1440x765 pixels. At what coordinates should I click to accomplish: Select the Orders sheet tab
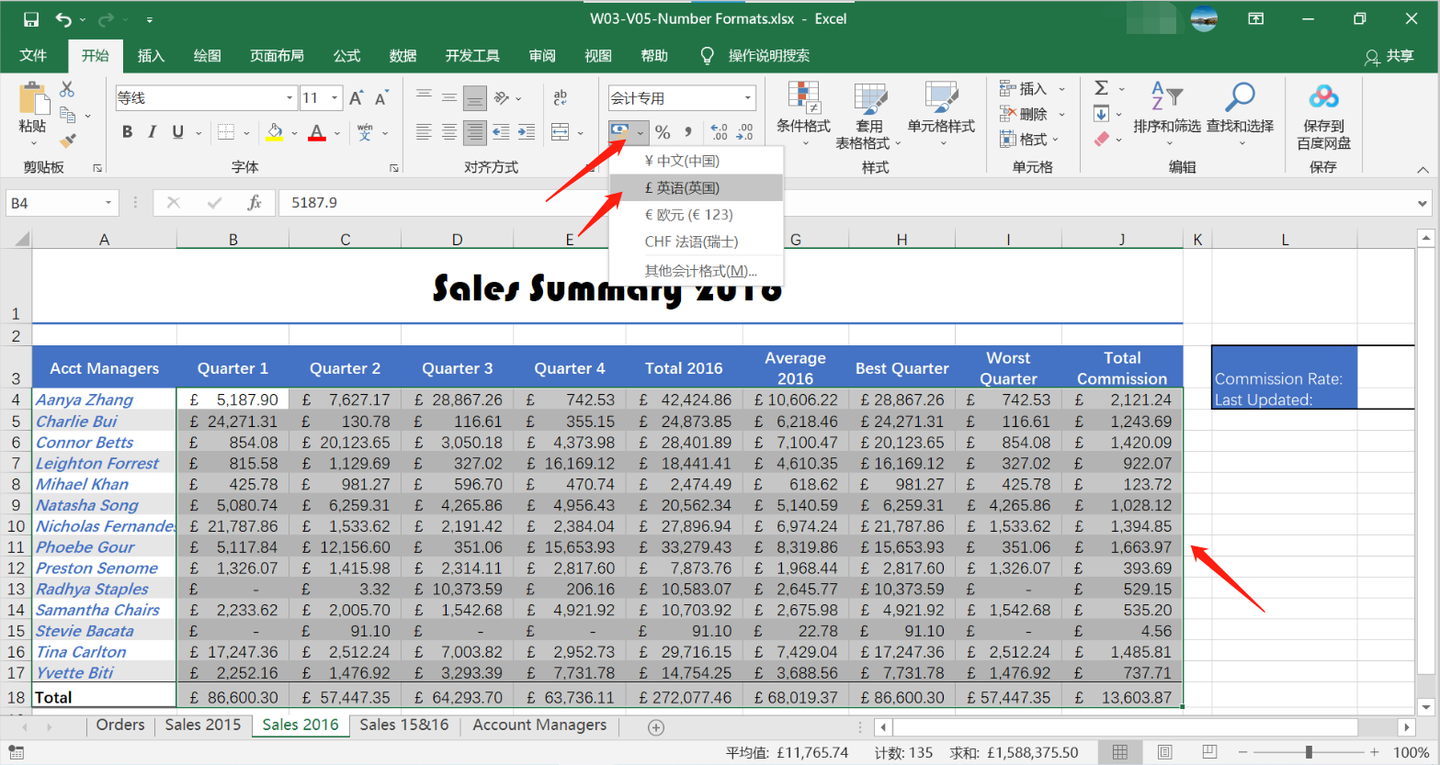[120, 725]
